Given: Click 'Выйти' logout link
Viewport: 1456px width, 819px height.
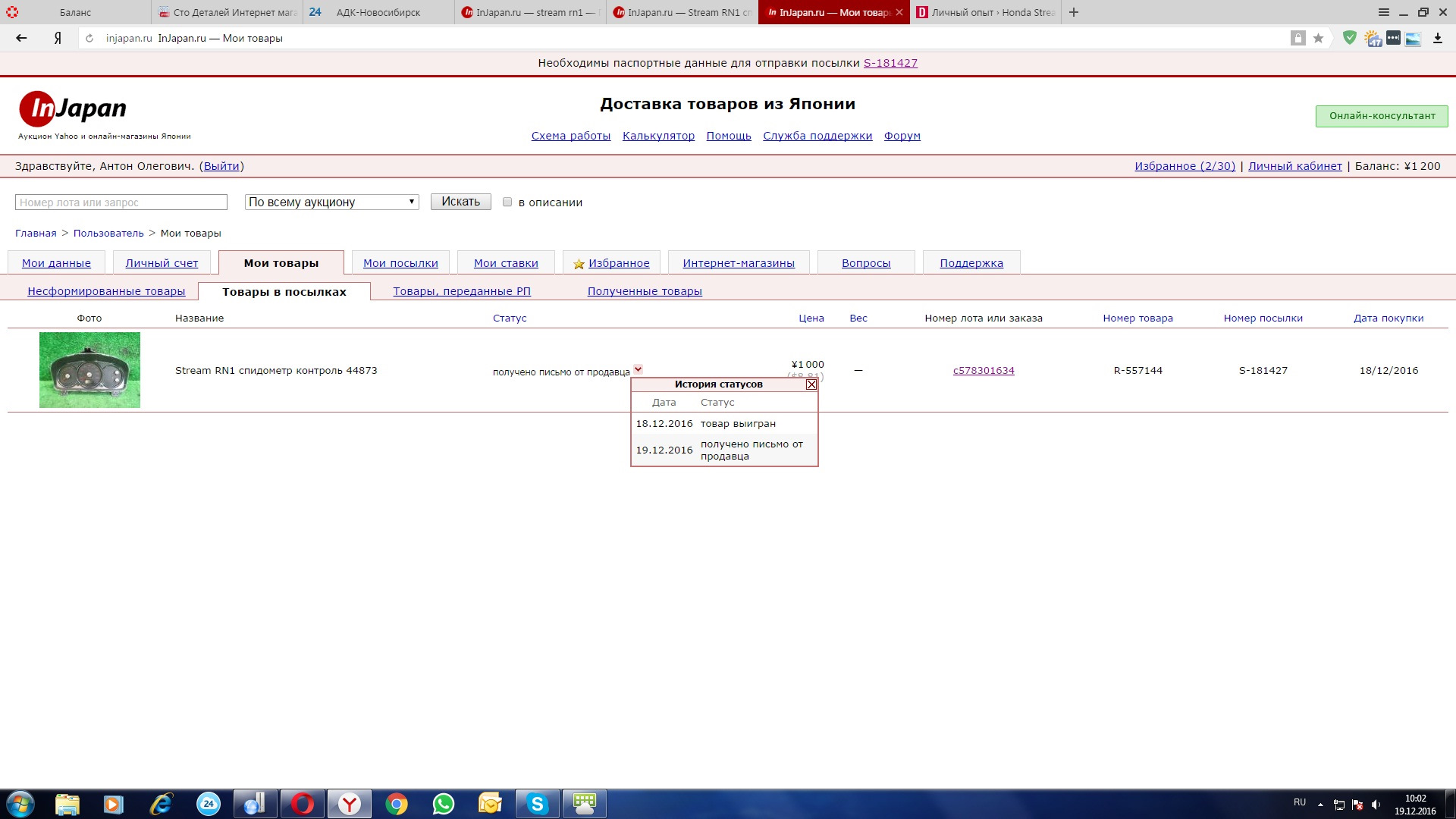Looking at the screenshot, I should click(221, 166).
